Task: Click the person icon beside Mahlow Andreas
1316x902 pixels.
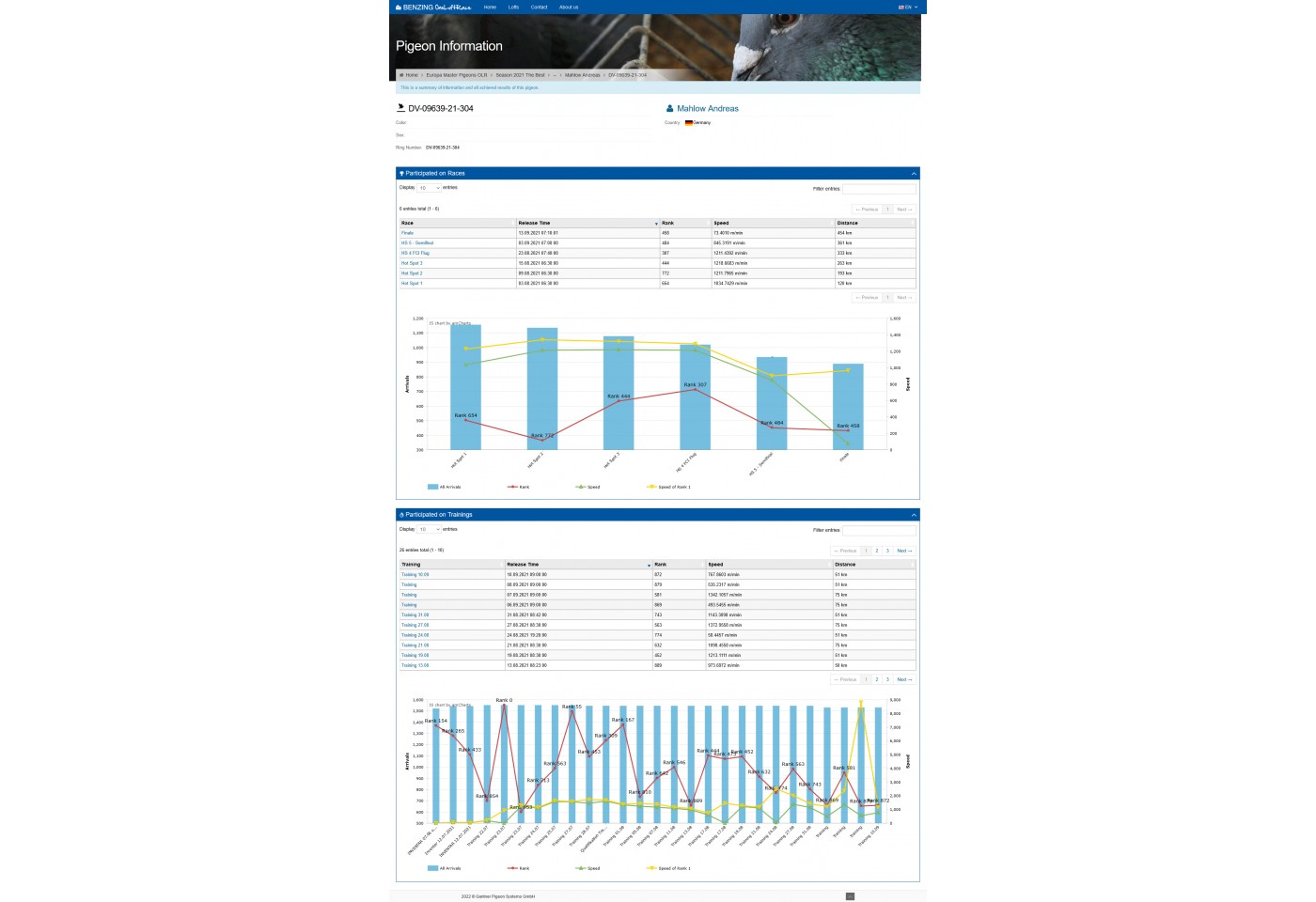Action: tap(670, 108)
